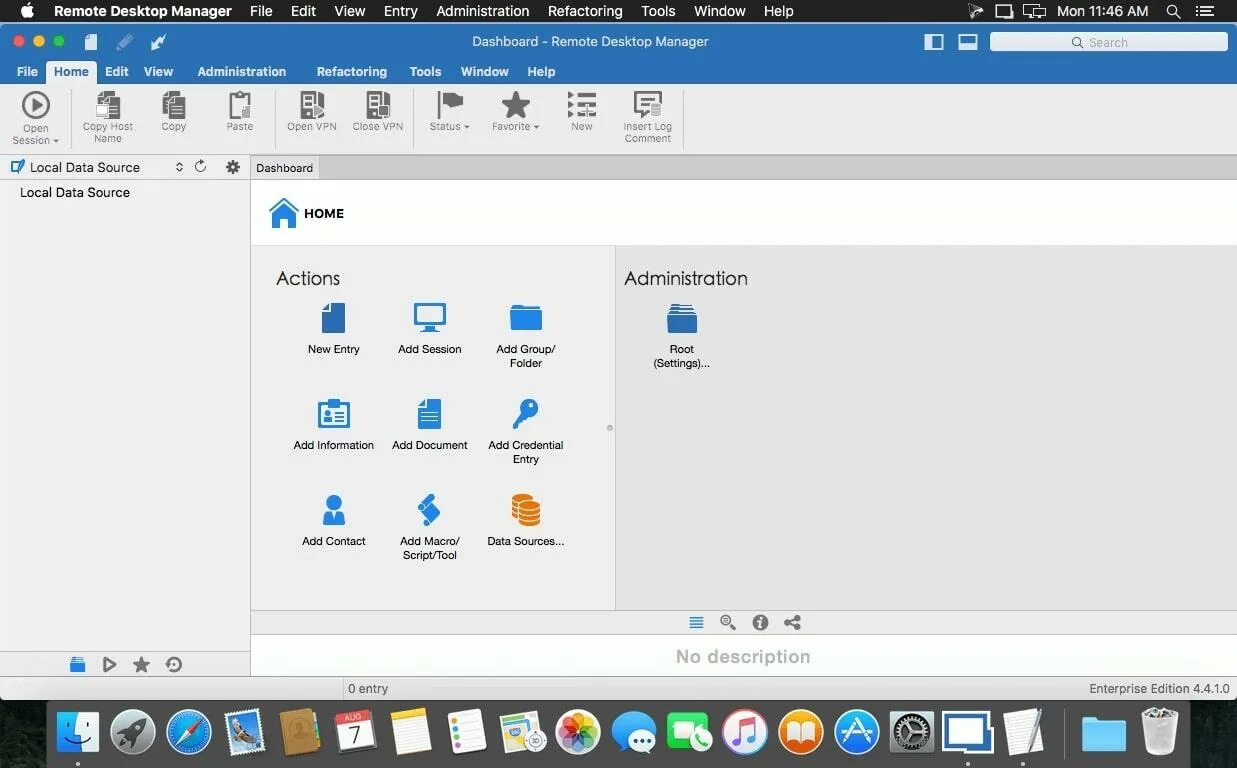This screenshot has height=768, width=1237.
Task: Click Open VPN in the ribbon
Action: coord(312,112)
